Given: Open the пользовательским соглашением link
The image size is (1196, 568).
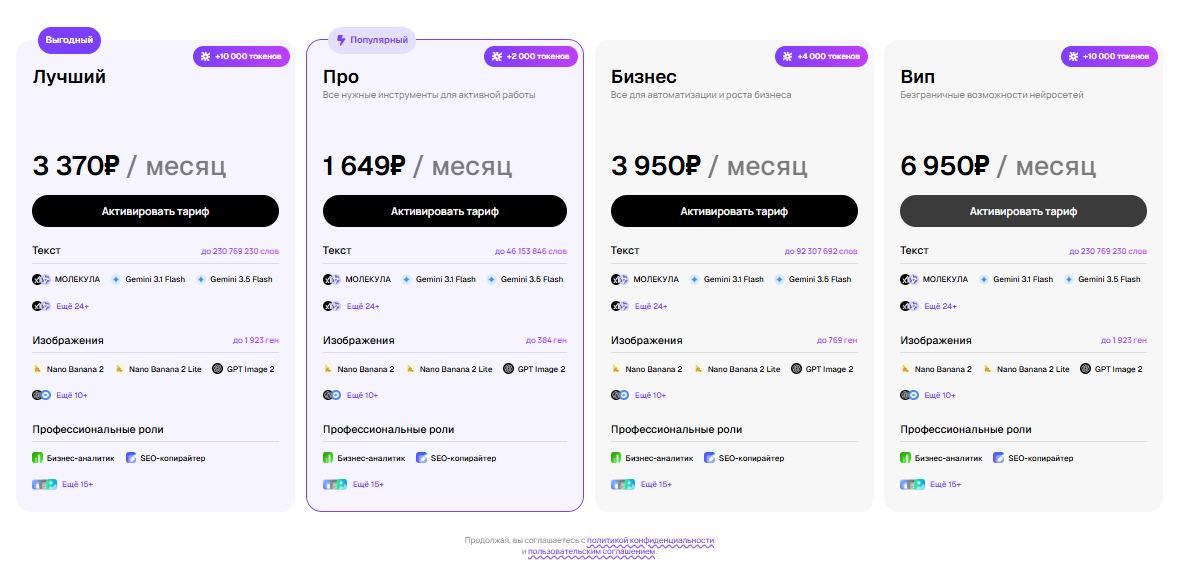Looking at the screenshot, I should pos(592,550).
